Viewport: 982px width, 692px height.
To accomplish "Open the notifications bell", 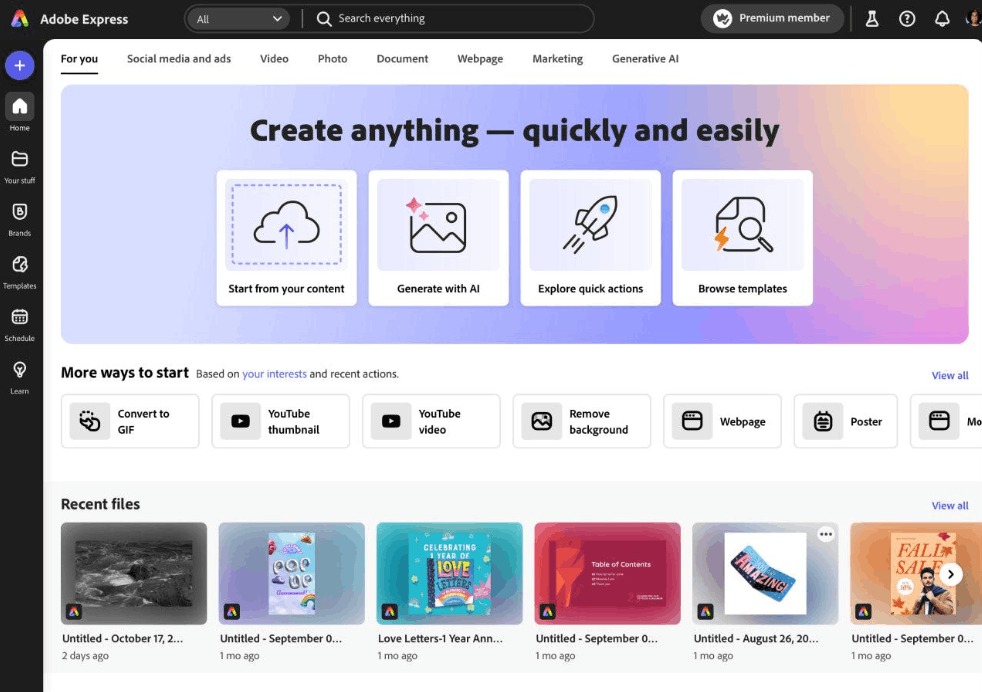I will (x=942, y=19).
